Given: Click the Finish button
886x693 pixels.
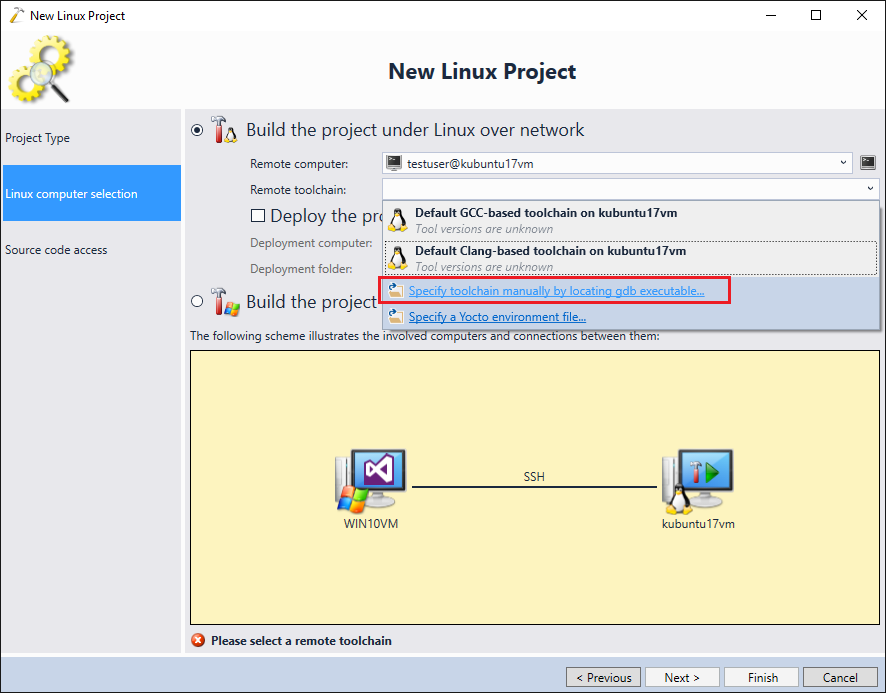Looking at the screenshot, I should 761,677.
